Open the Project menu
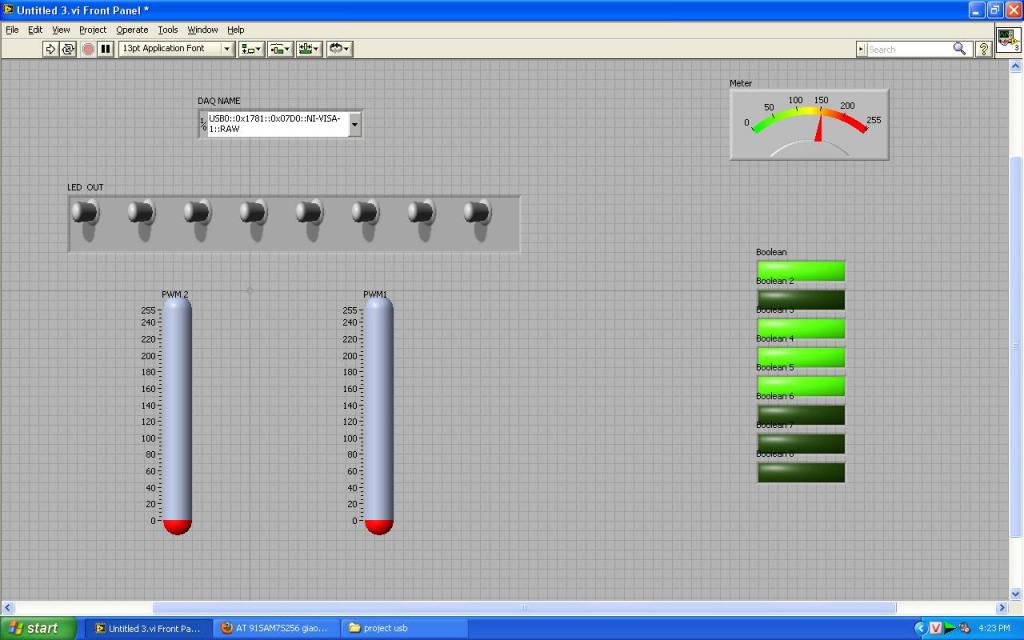 click(x=93, y=30)
